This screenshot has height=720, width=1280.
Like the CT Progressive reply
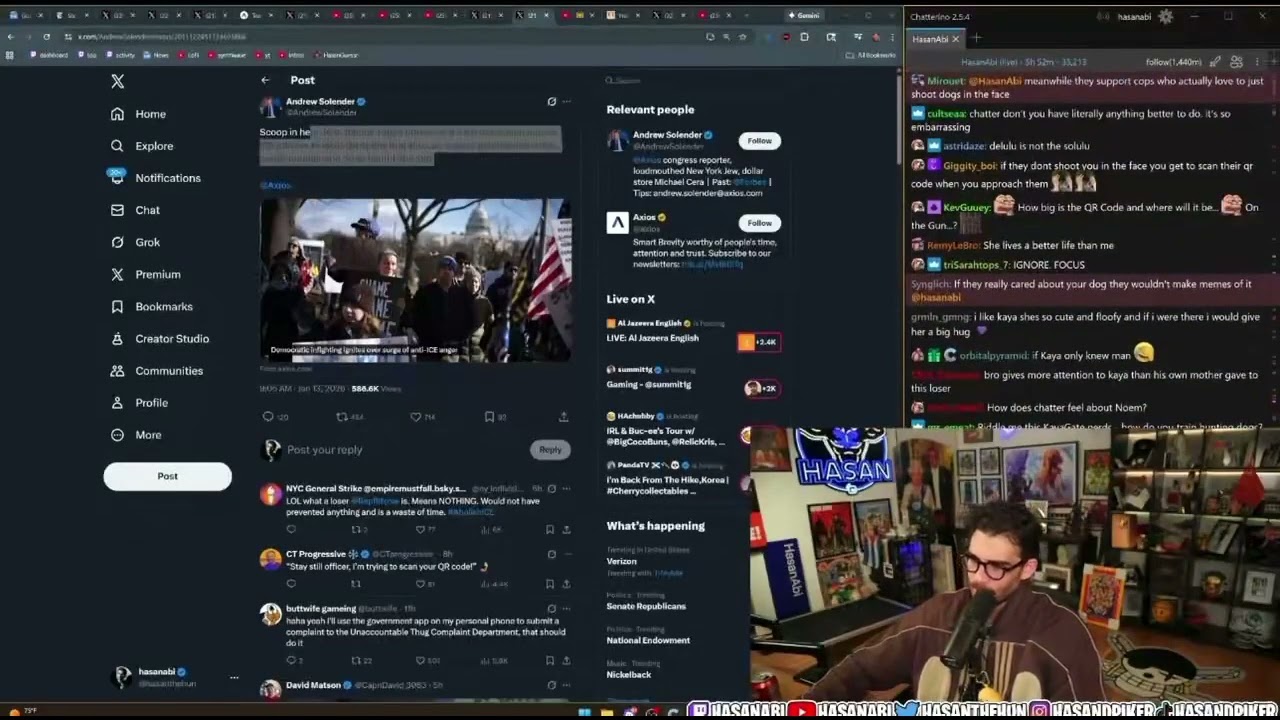click(x=420, y=584)
